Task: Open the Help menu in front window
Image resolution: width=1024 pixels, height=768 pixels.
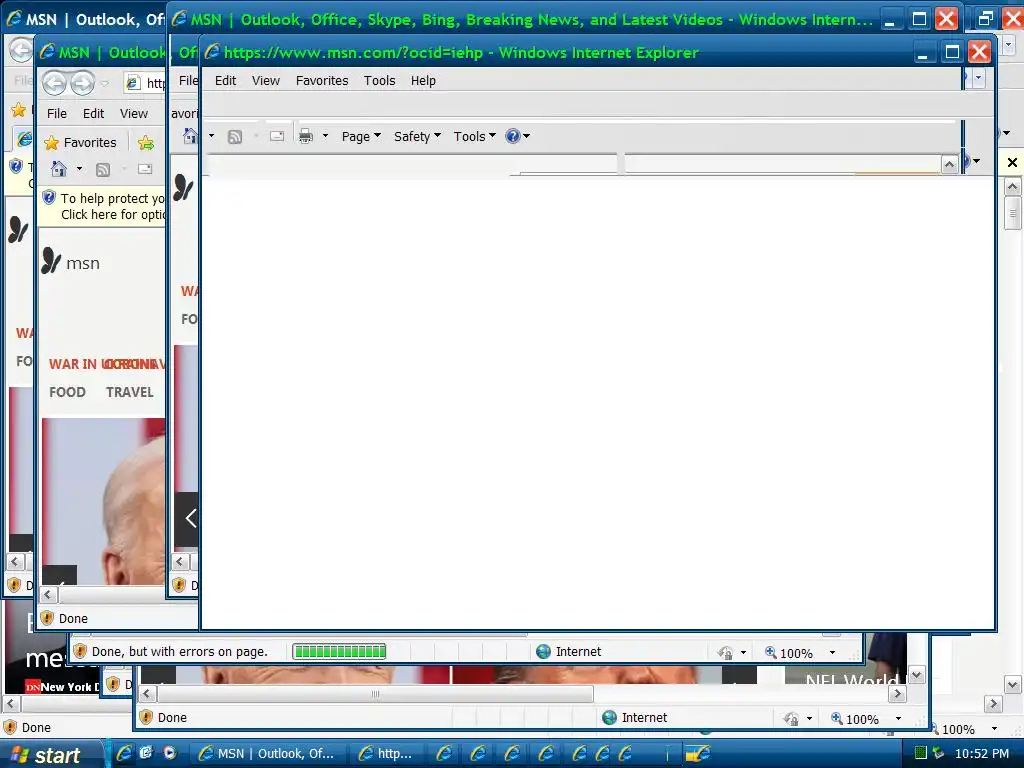Action: point(423,80)
